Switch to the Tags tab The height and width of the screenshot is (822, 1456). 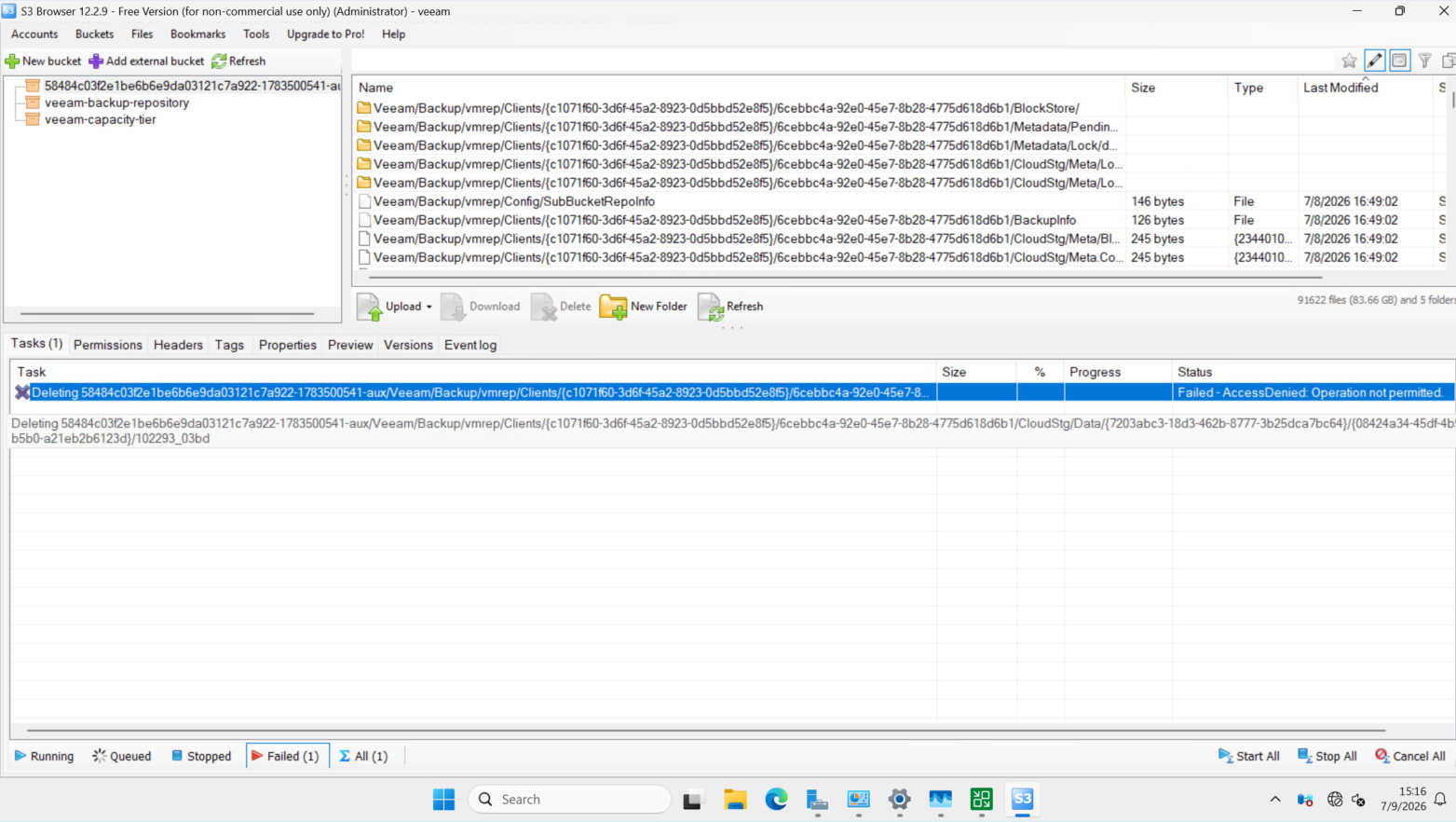229,345
